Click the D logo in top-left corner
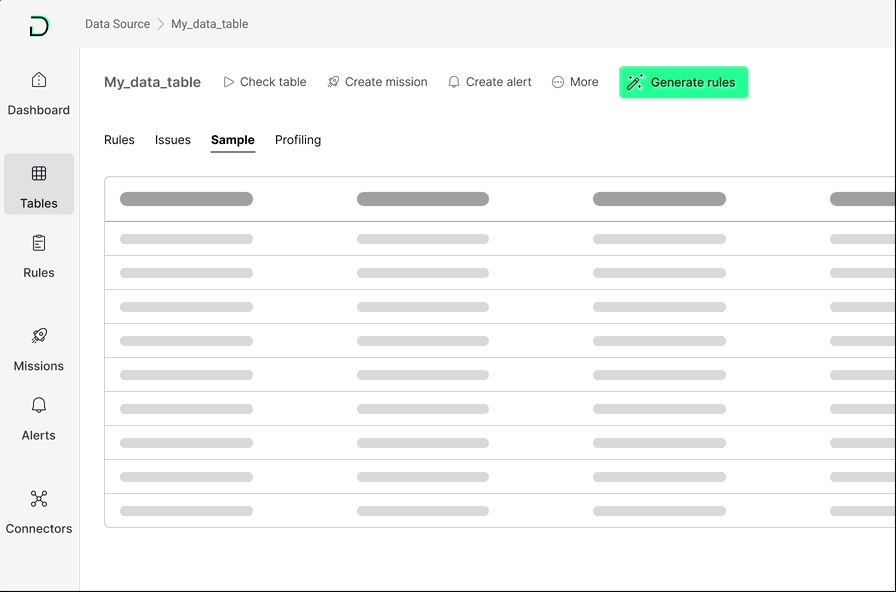 click(x=39, y=26)
